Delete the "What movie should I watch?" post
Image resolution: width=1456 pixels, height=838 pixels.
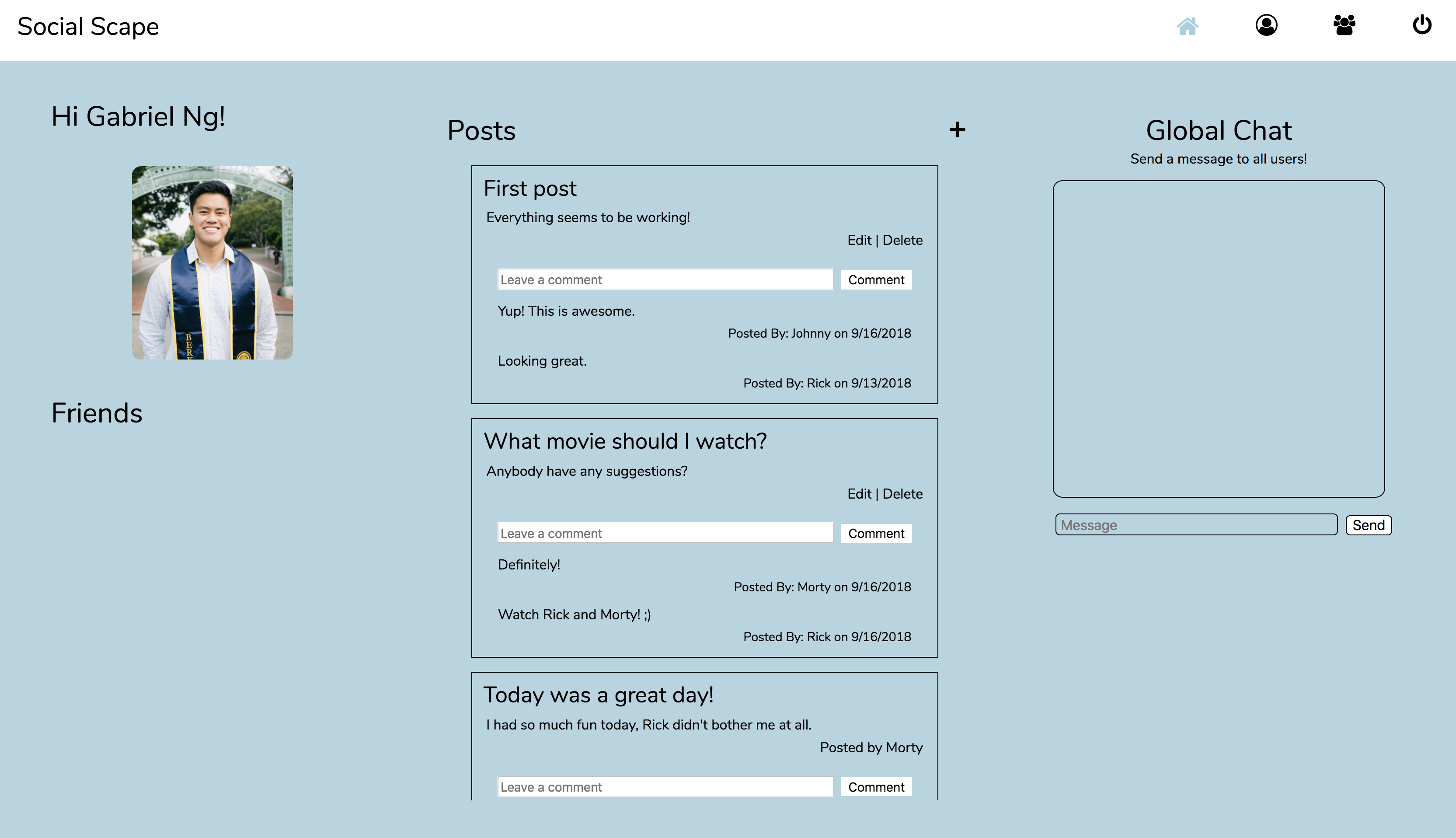tap(902, 494)
